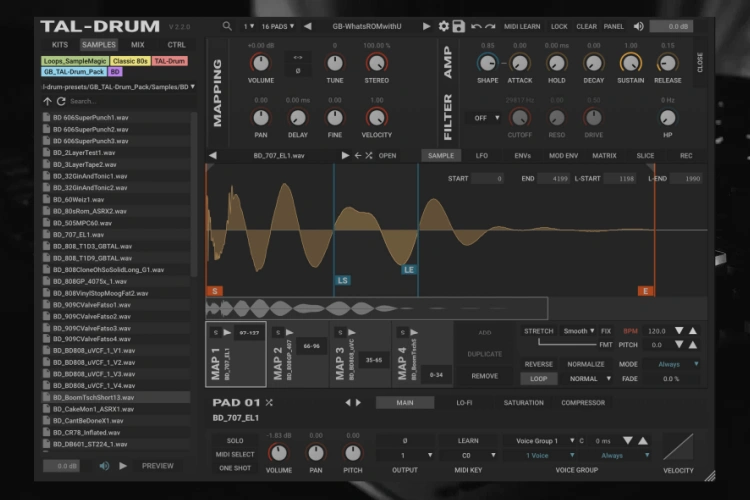The height and width of the screenshot is (500, 750).
Task: Click the NORMALIZE button
Action: coord(585,364)
